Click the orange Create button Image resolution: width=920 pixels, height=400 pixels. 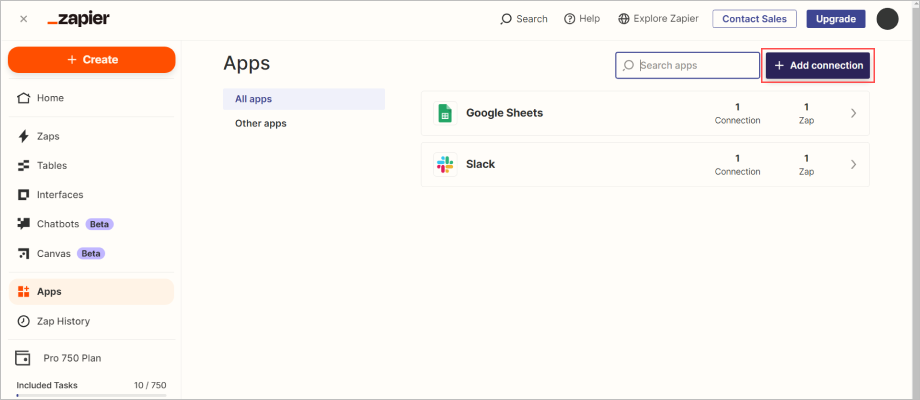click(x=92, y=60)
